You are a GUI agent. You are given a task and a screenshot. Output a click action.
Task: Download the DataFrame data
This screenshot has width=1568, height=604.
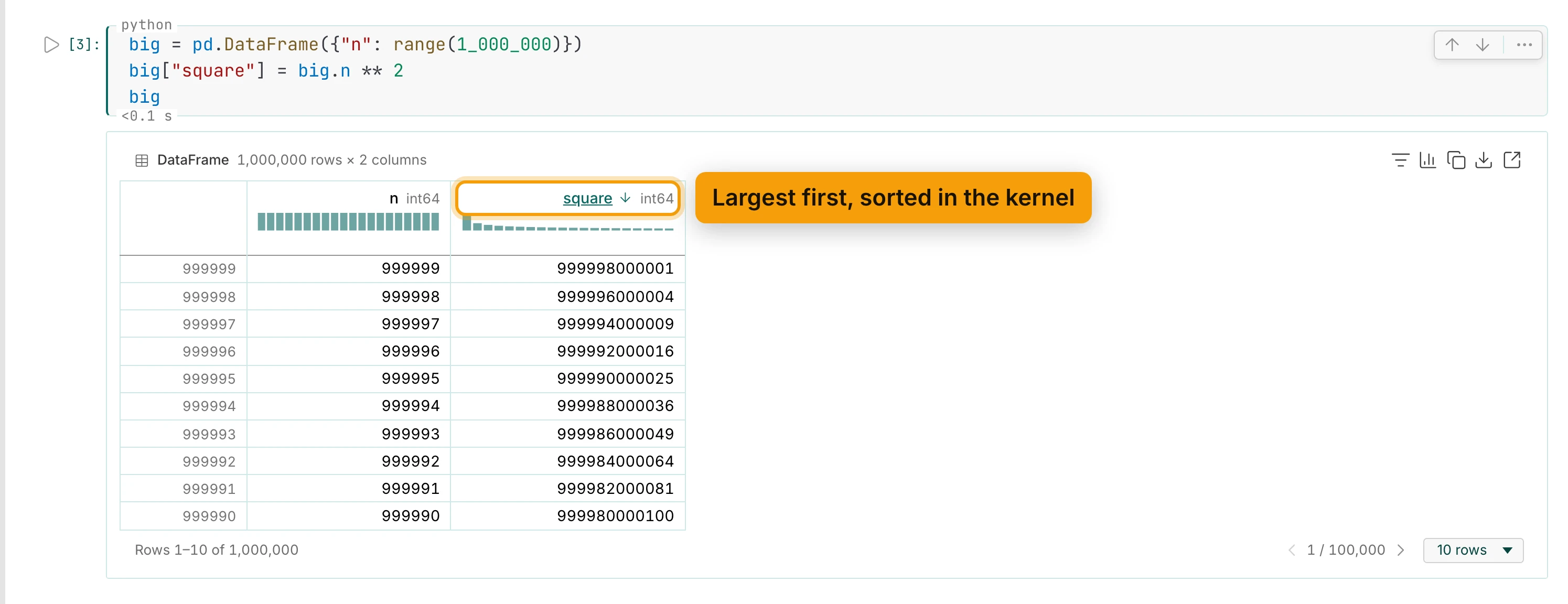1484,160
